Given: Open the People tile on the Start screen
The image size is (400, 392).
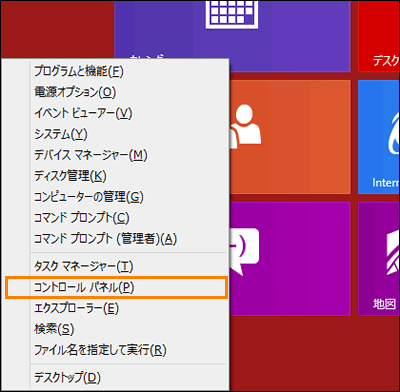Looking at the screenshot, I should (290, 137).
